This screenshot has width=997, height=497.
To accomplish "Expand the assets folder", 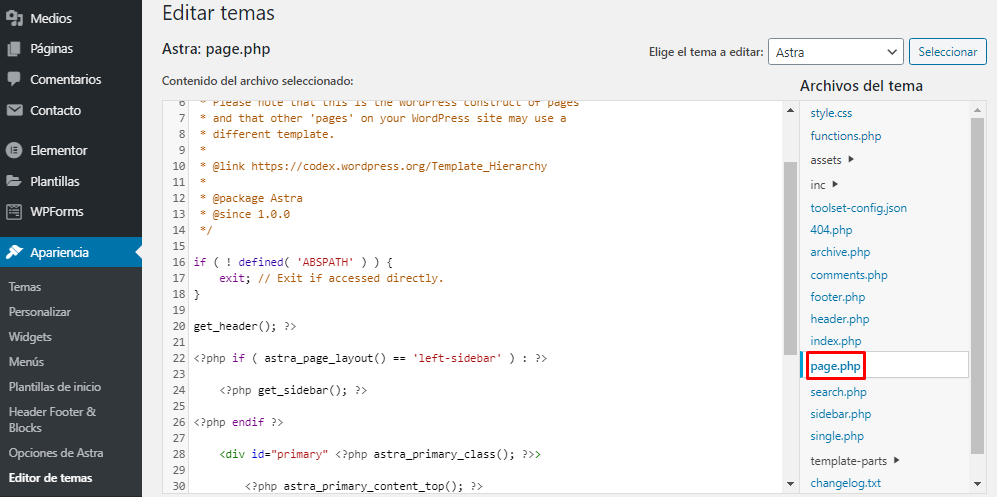I will coord(850,159).
